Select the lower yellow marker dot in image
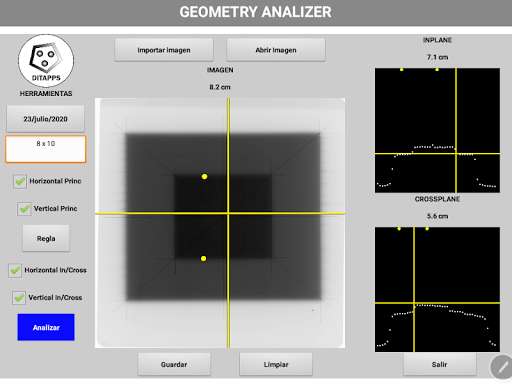The width and height of the screenshot is (512, 384). point(203,258)
